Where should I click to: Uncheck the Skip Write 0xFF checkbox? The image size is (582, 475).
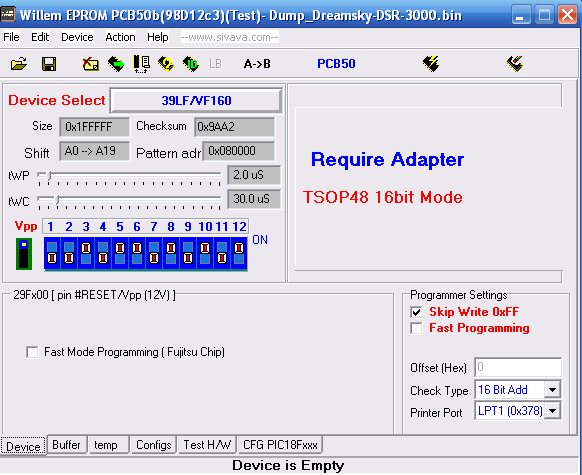point(416,312)
